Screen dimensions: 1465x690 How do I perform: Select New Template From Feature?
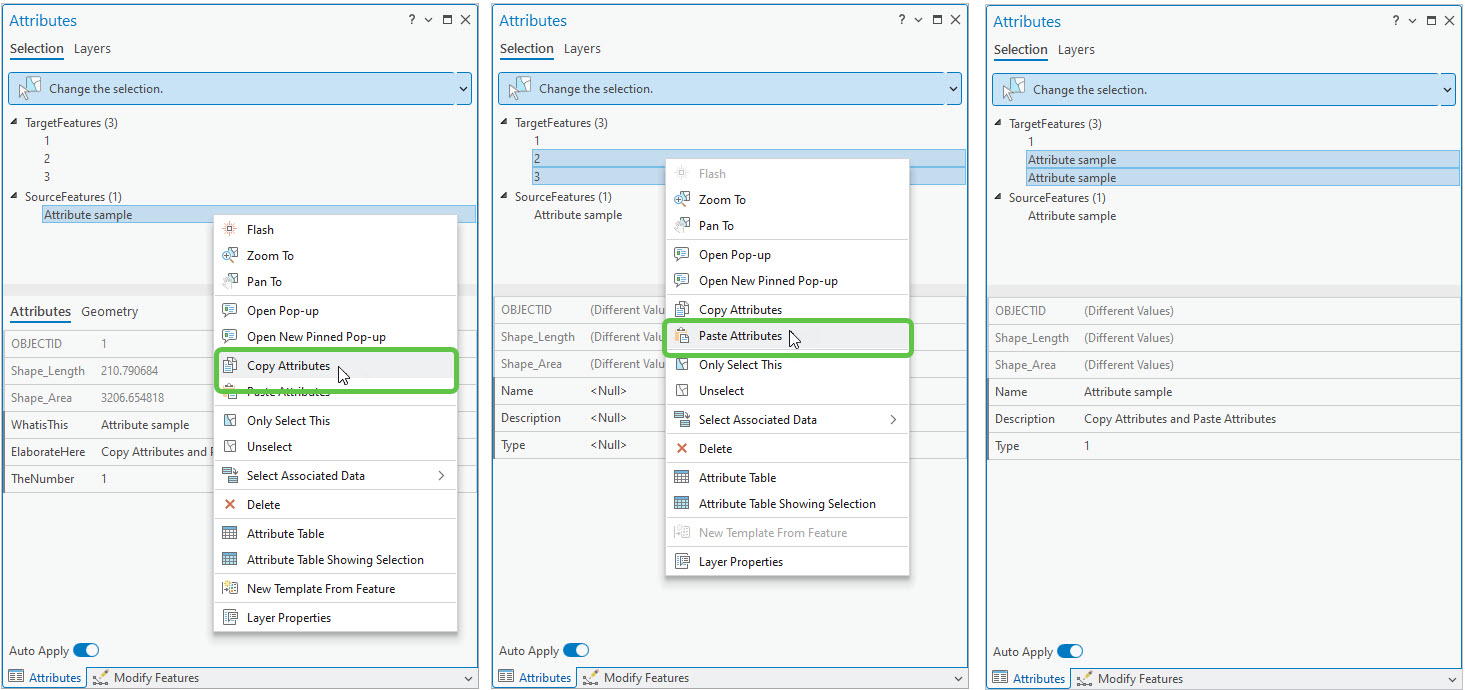tap(323, 587)
